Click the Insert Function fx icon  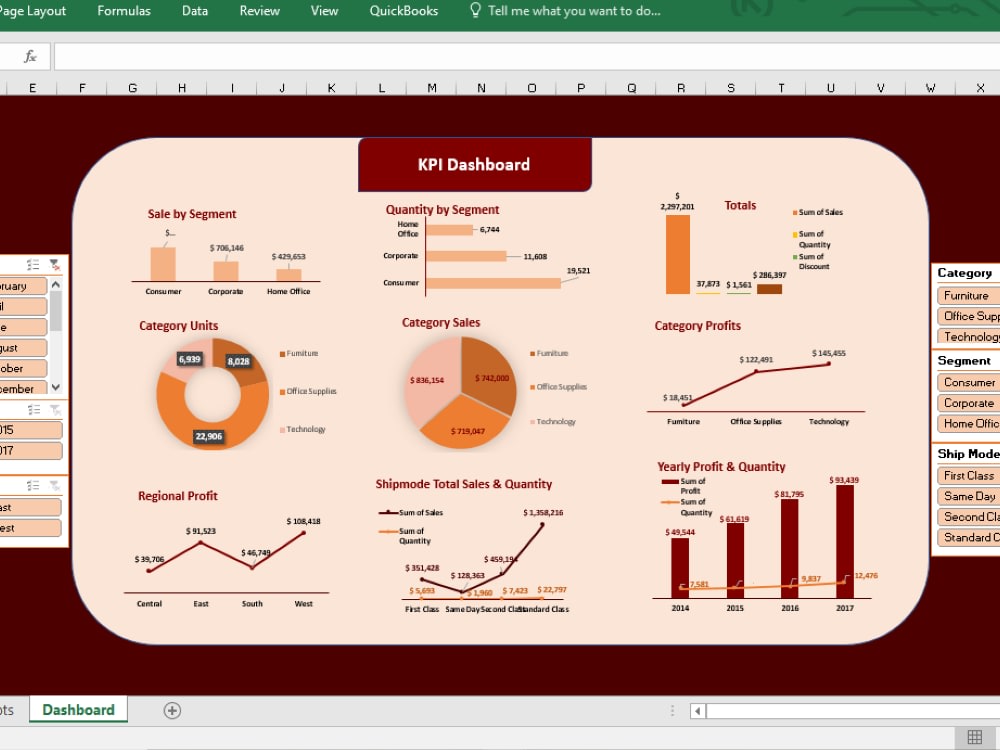click(x=30, y=55)
